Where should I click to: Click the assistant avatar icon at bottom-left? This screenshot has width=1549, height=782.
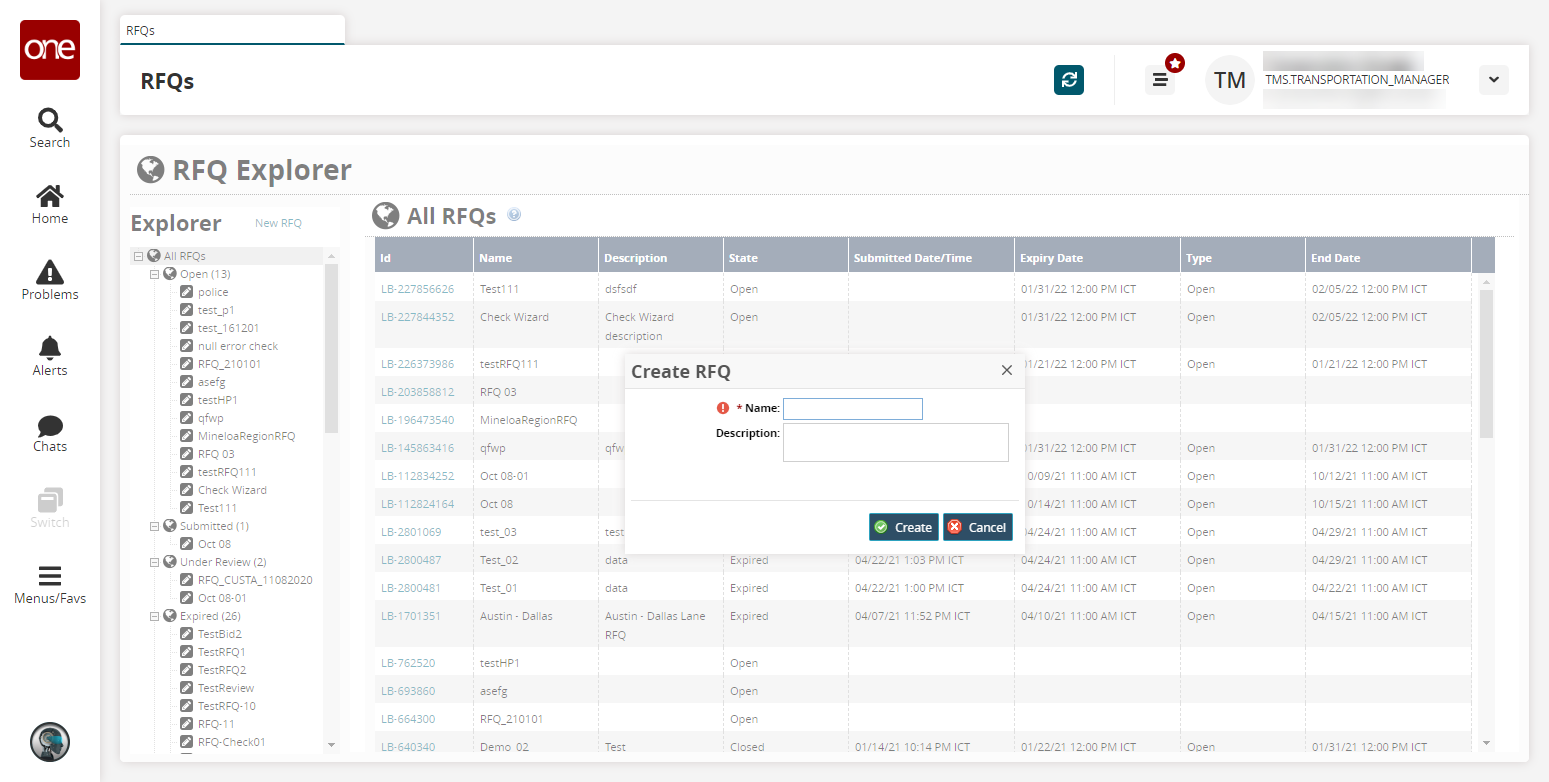(x=49, y=742)
